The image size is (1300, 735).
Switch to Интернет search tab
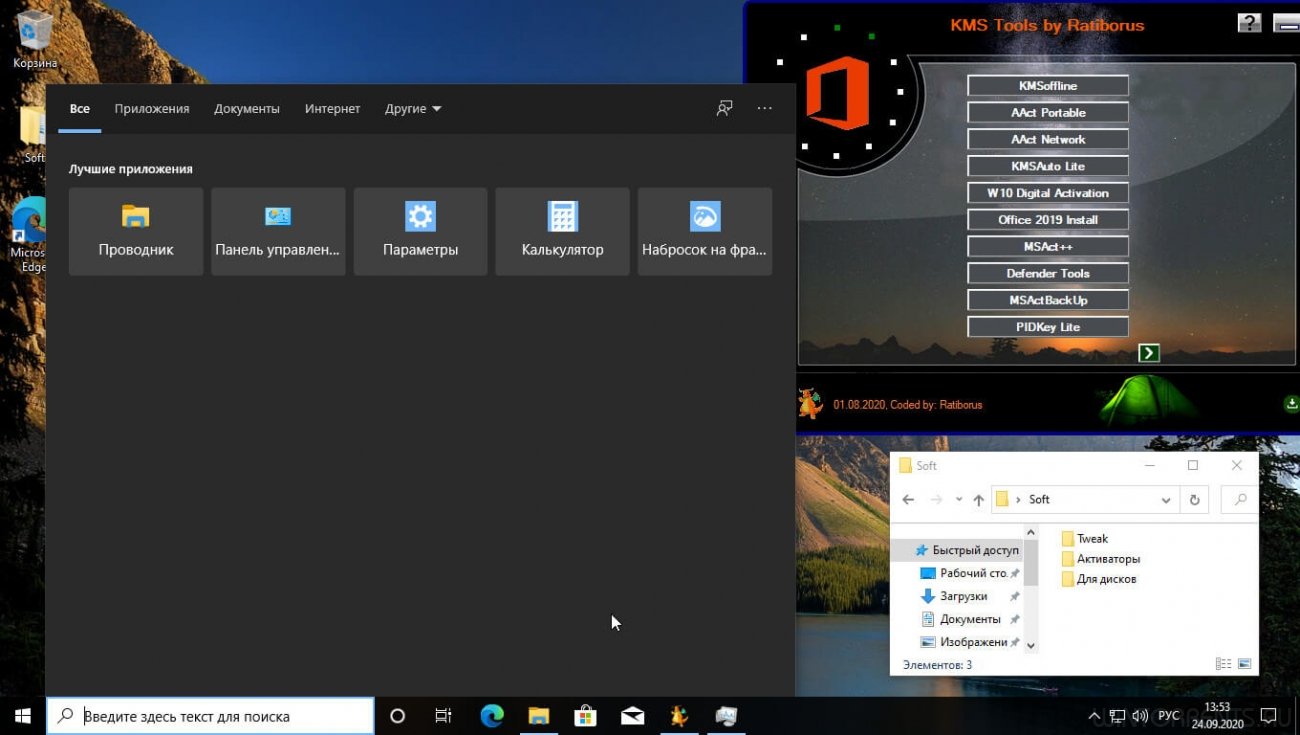(333, 108)
